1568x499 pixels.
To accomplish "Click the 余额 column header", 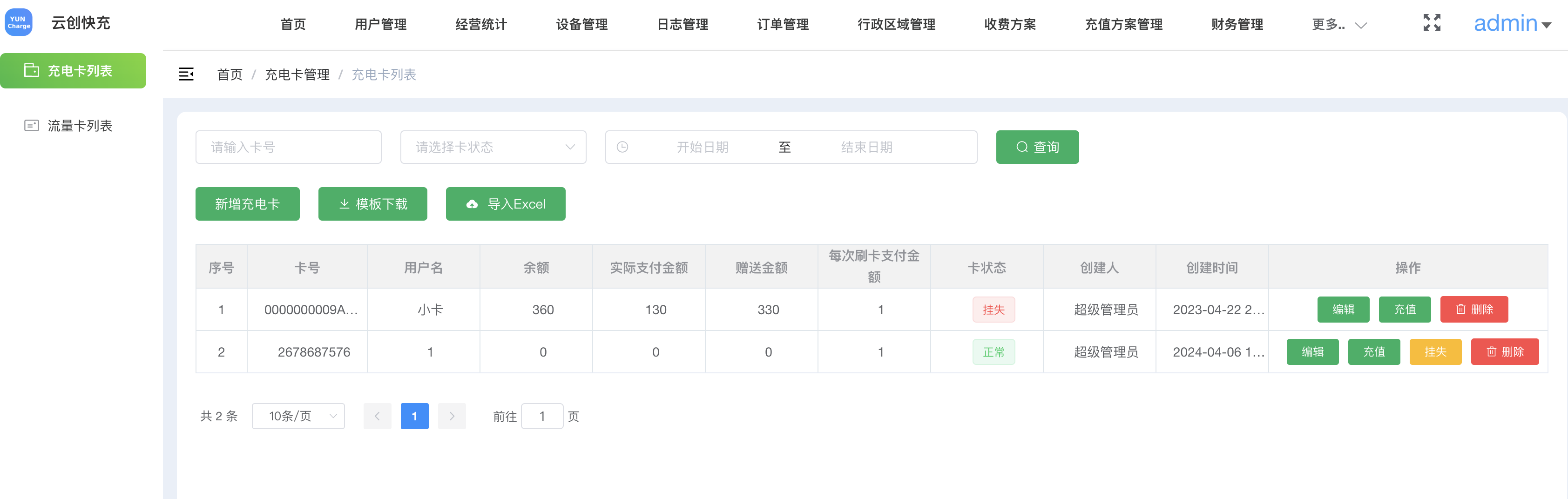I will [x=536, y=267].
